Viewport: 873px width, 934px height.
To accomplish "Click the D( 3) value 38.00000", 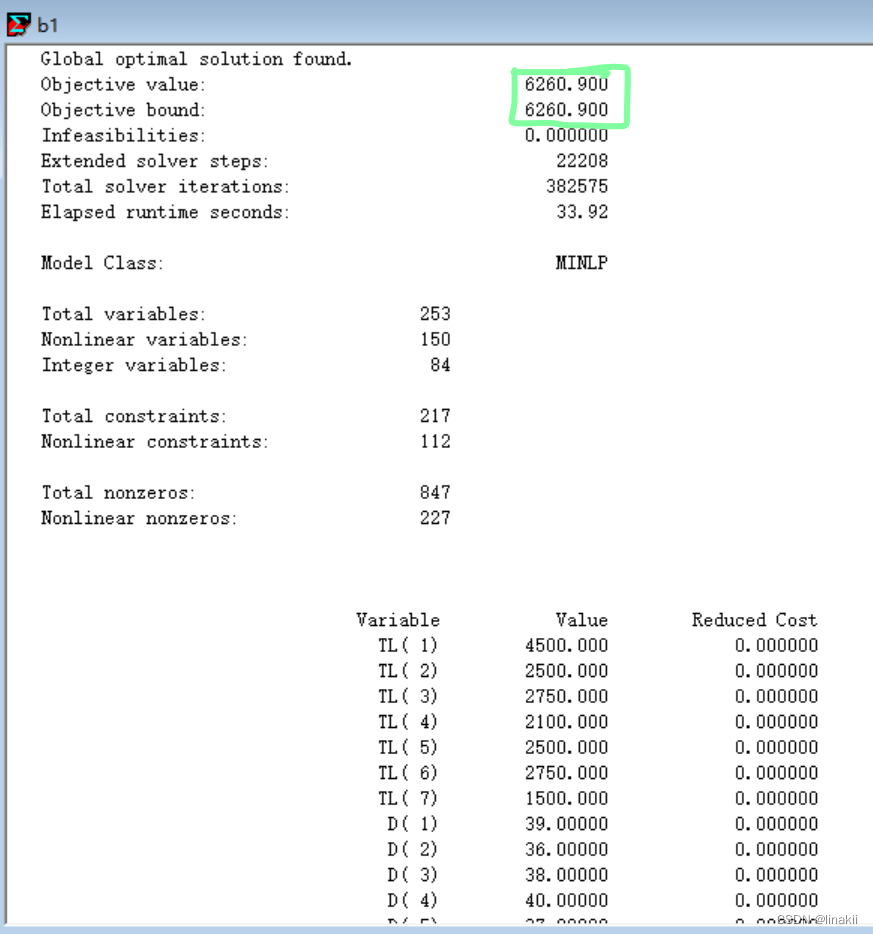I will 566,875.
